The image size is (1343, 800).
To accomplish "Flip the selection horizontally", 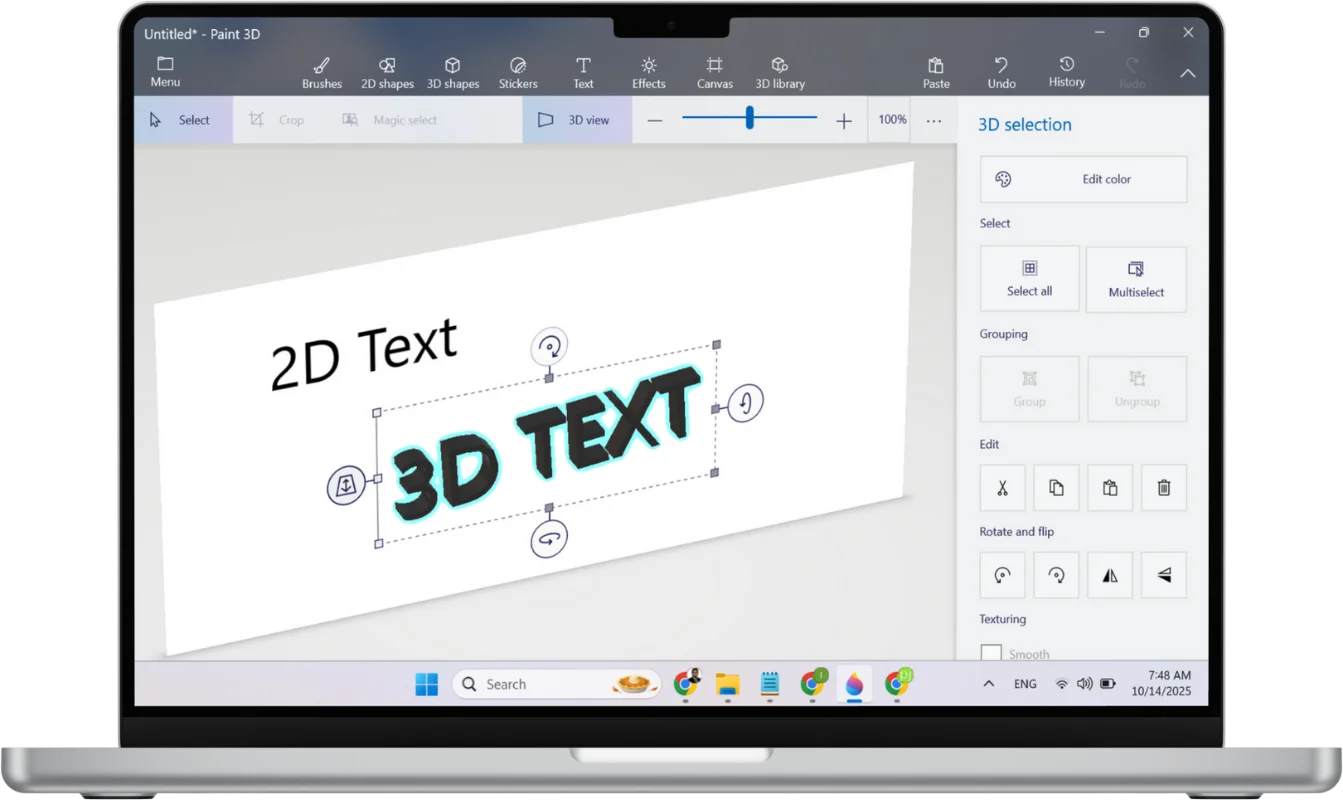I will pos(1110,575).
